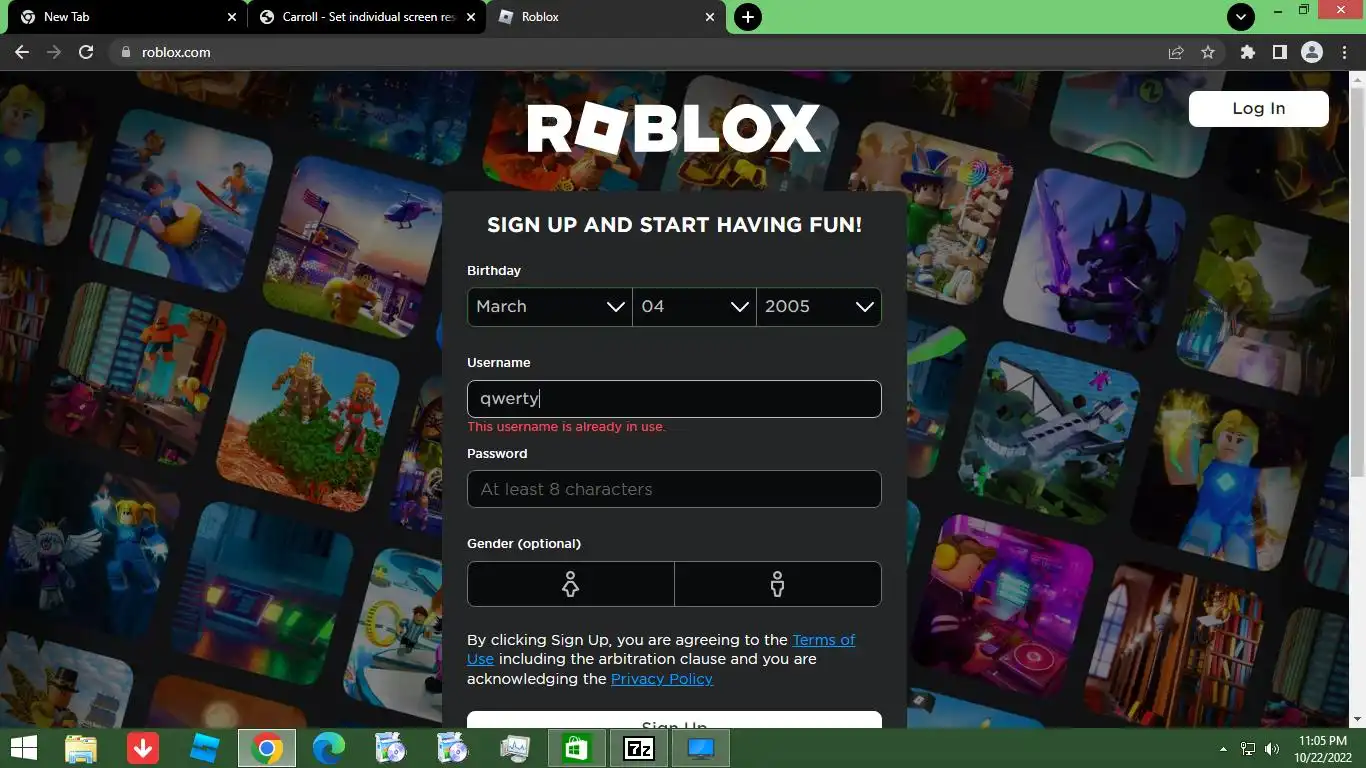Close the Carroll tab
The width and height of the screenshot is (1366, 768).
point(470,17)
